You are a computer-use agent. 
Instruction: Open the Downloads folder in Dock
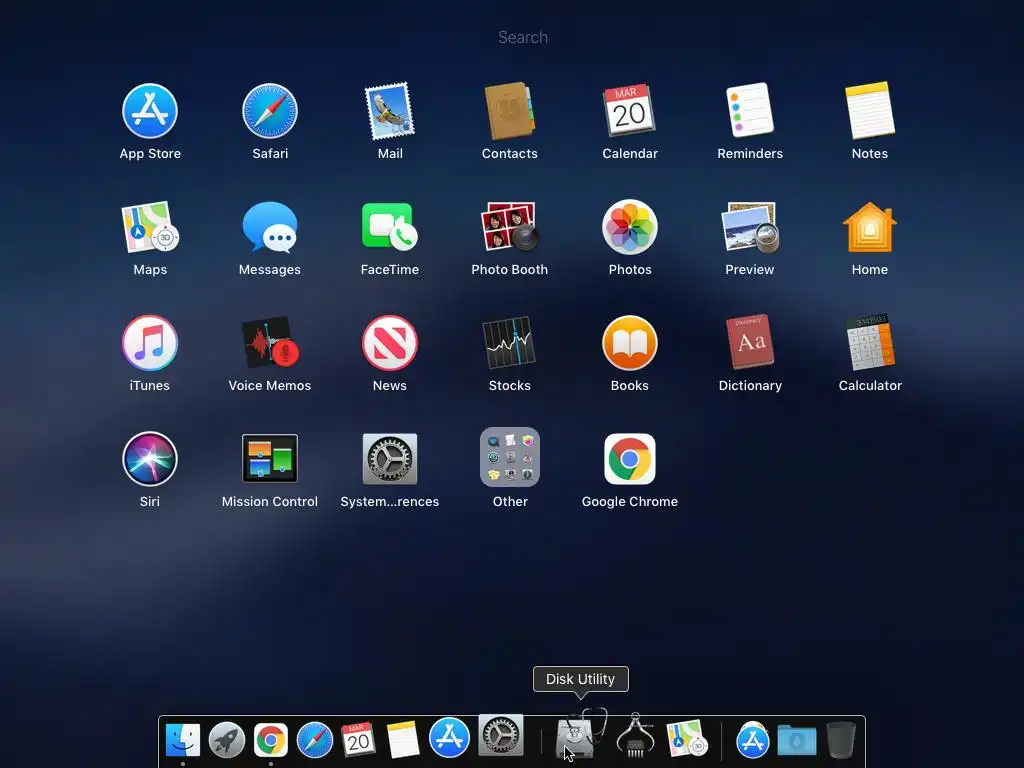click(x=797, y=741)
